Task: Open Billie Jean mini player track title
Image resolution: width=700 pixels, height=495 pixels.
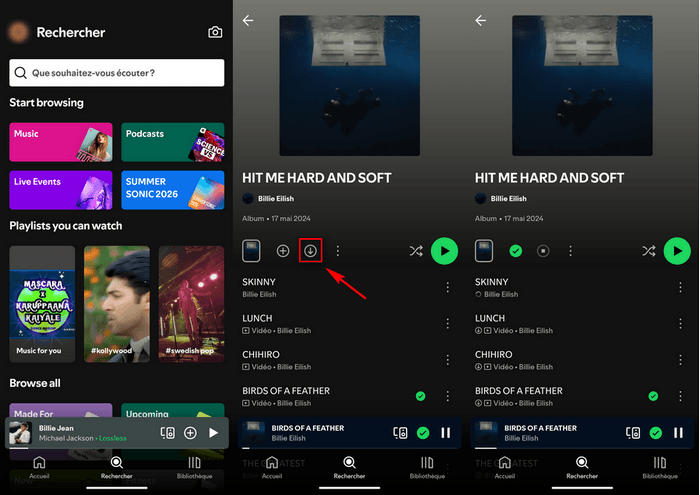Action: point(56,428)
